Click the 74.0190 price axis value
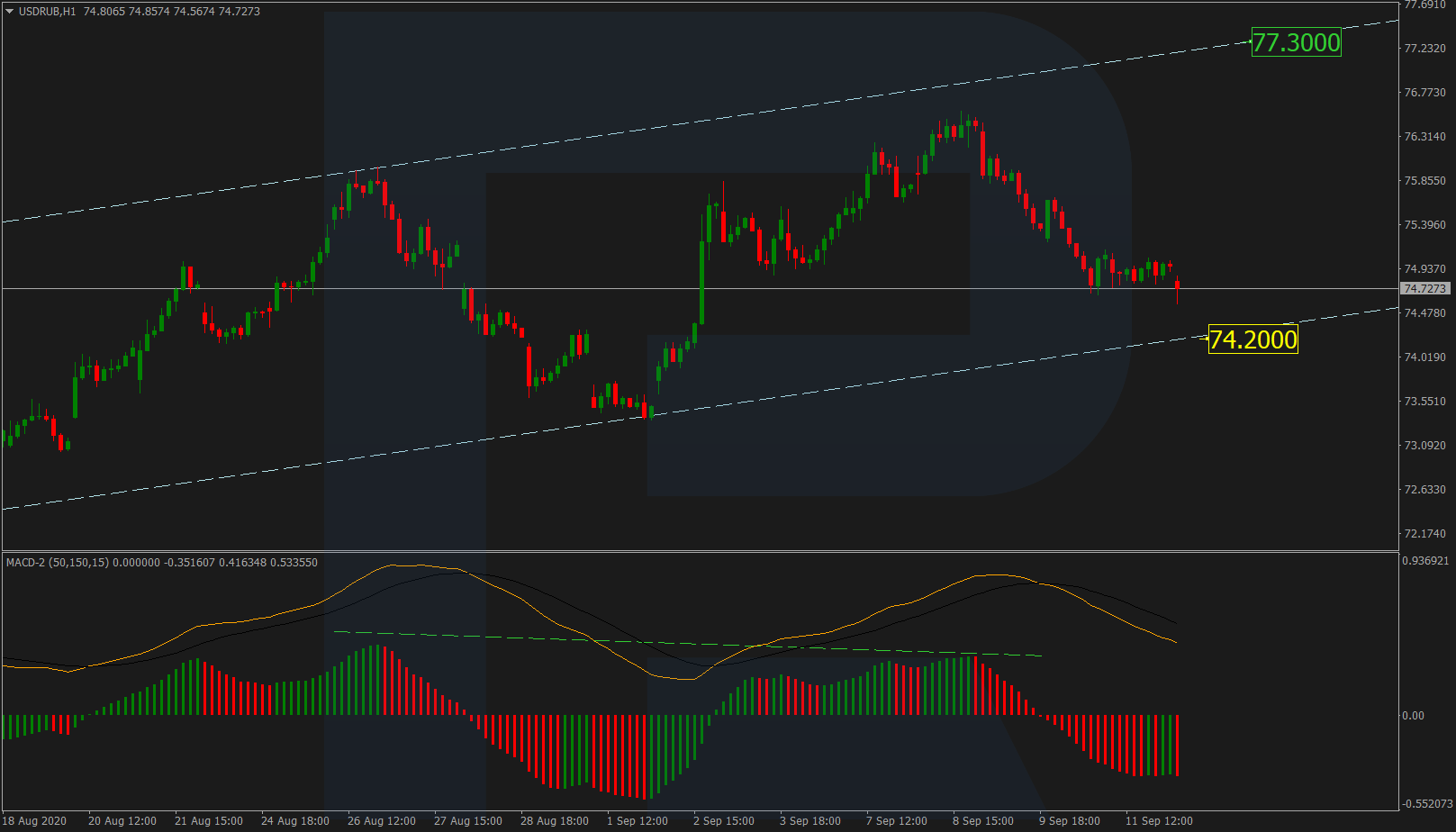 point(1425,357)
